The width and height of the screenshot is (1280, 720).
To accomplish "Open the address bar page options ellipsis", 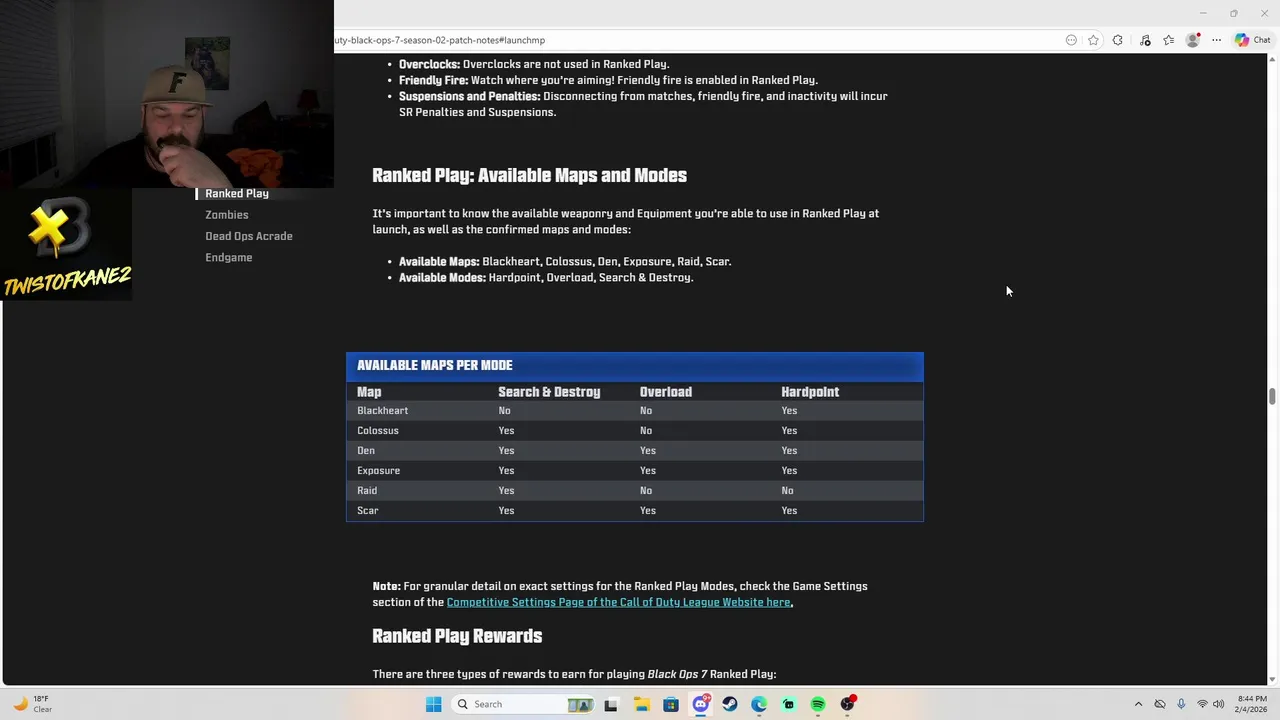I will (x=1071, y=40).
